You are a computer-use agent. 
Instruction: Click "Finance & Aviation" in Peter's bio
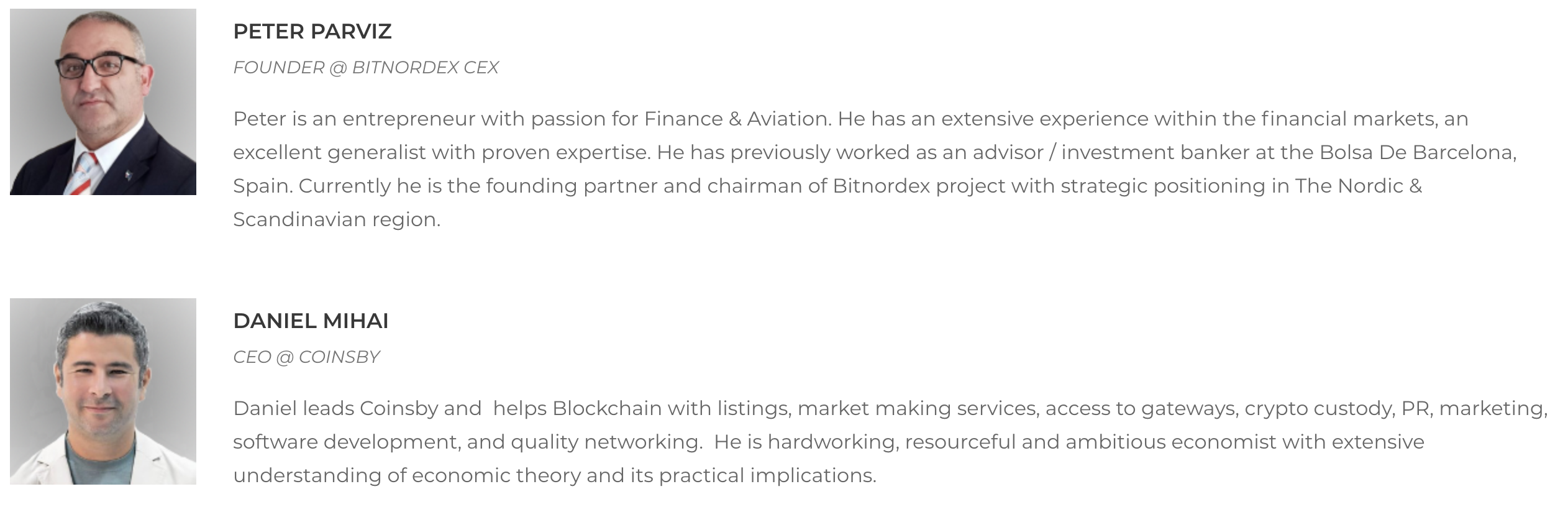(737, 119)
